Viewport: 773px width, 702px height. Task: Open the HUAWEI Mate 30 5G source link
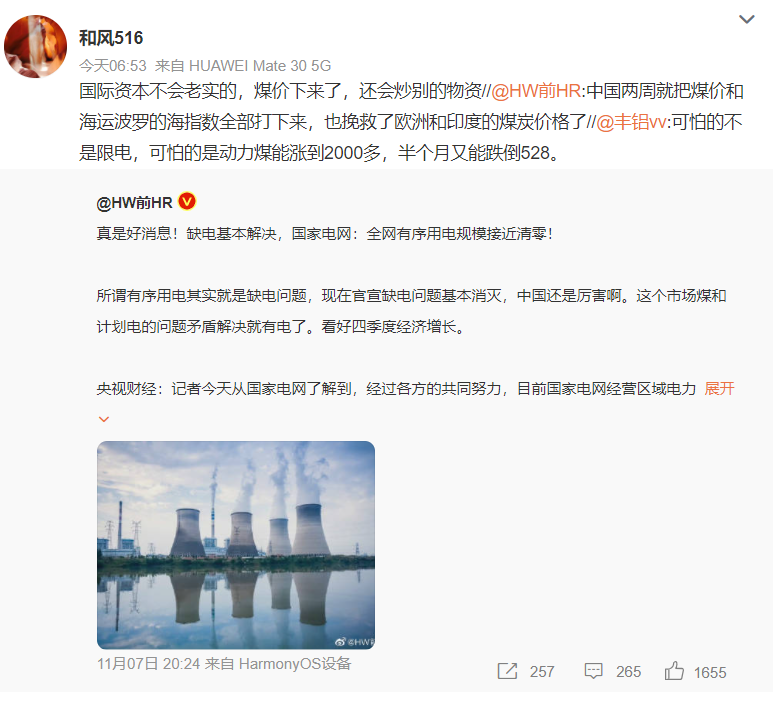pos(260,66)
